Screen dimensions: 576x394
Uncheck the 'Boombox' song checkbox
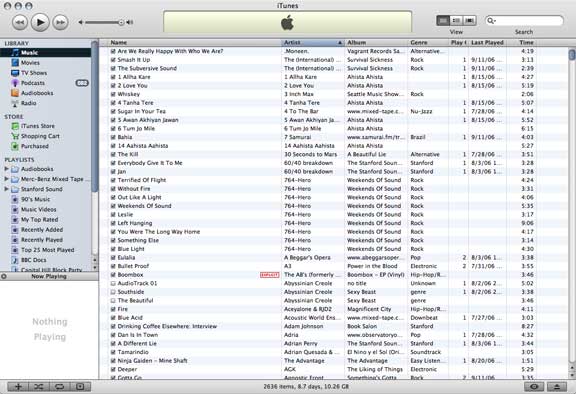[x=113, y=275]
